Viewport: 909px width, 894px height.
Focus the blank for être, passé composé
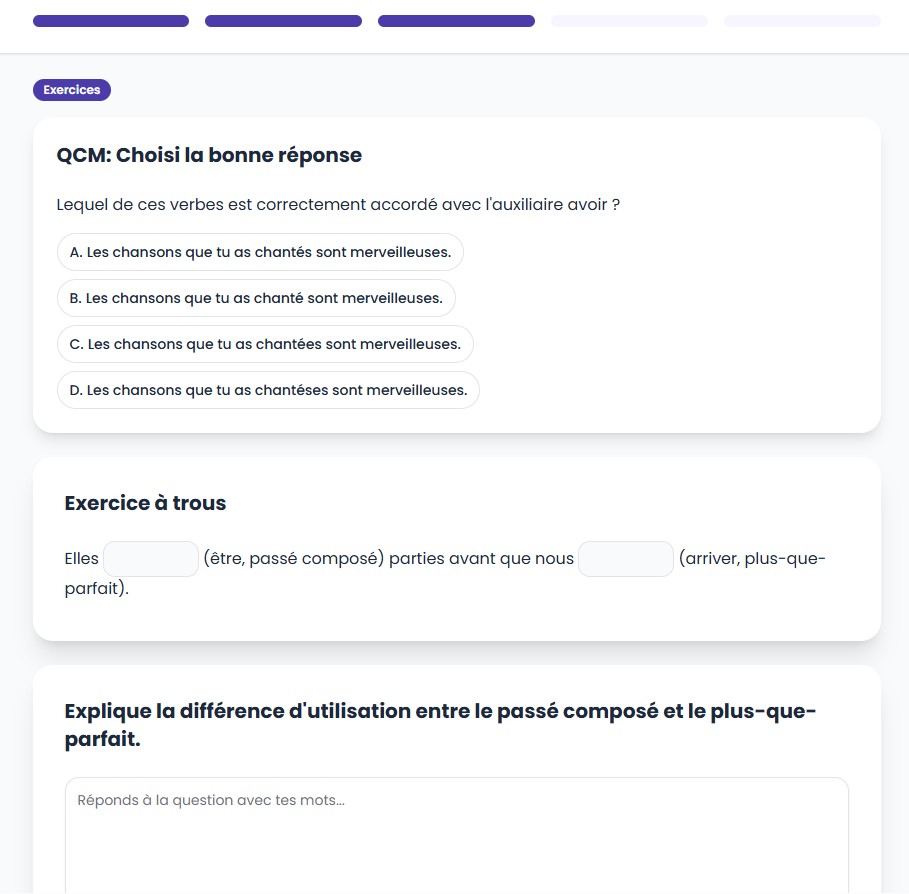pyautogui.click(x=151, y=559)
